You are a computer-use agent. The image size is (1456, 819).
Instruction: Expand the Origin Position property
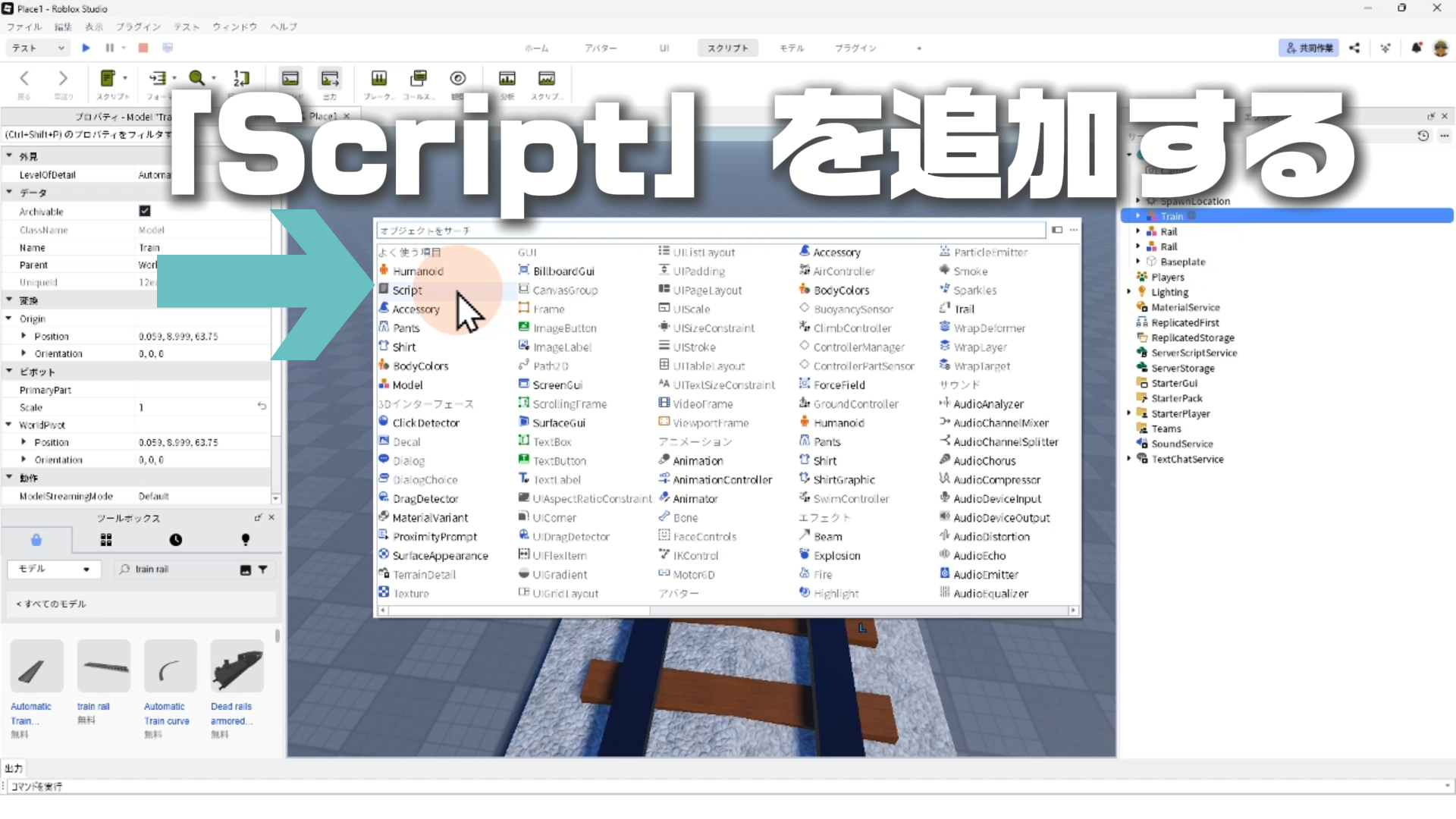click(24, 336)
